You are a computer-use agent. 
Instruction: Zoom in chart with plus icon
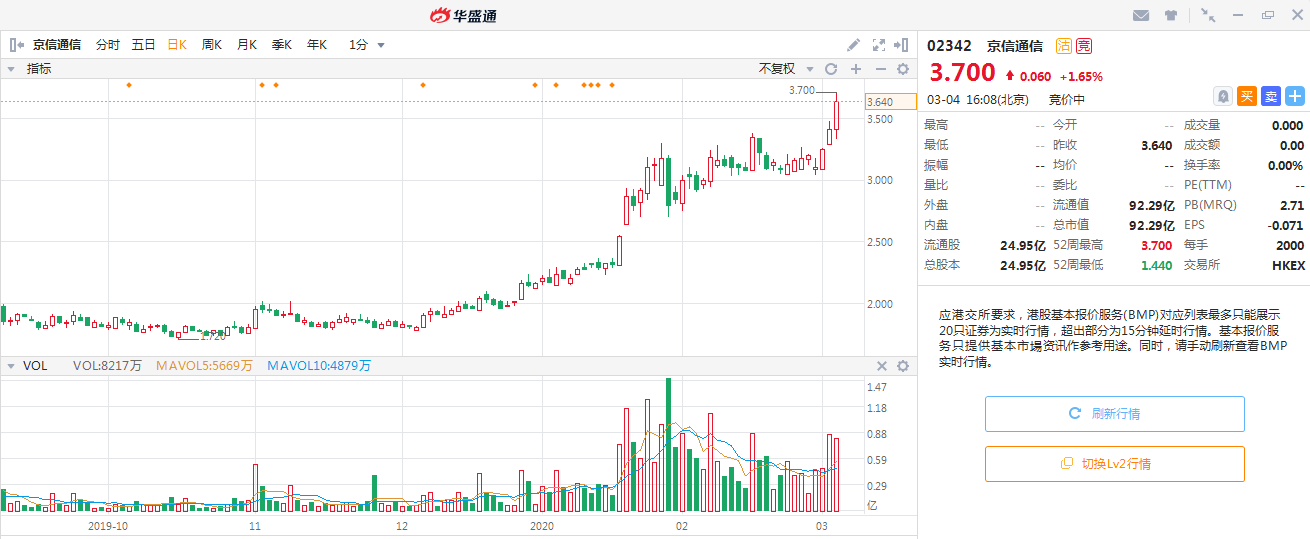point(856,69)
